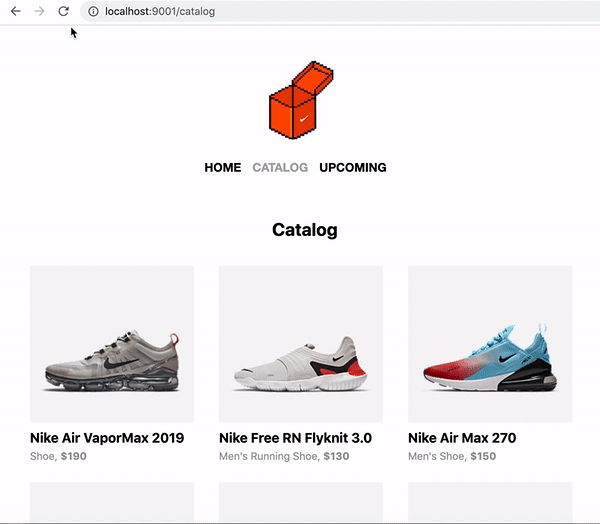Click the browser back arrow

(x=15, y=11)
